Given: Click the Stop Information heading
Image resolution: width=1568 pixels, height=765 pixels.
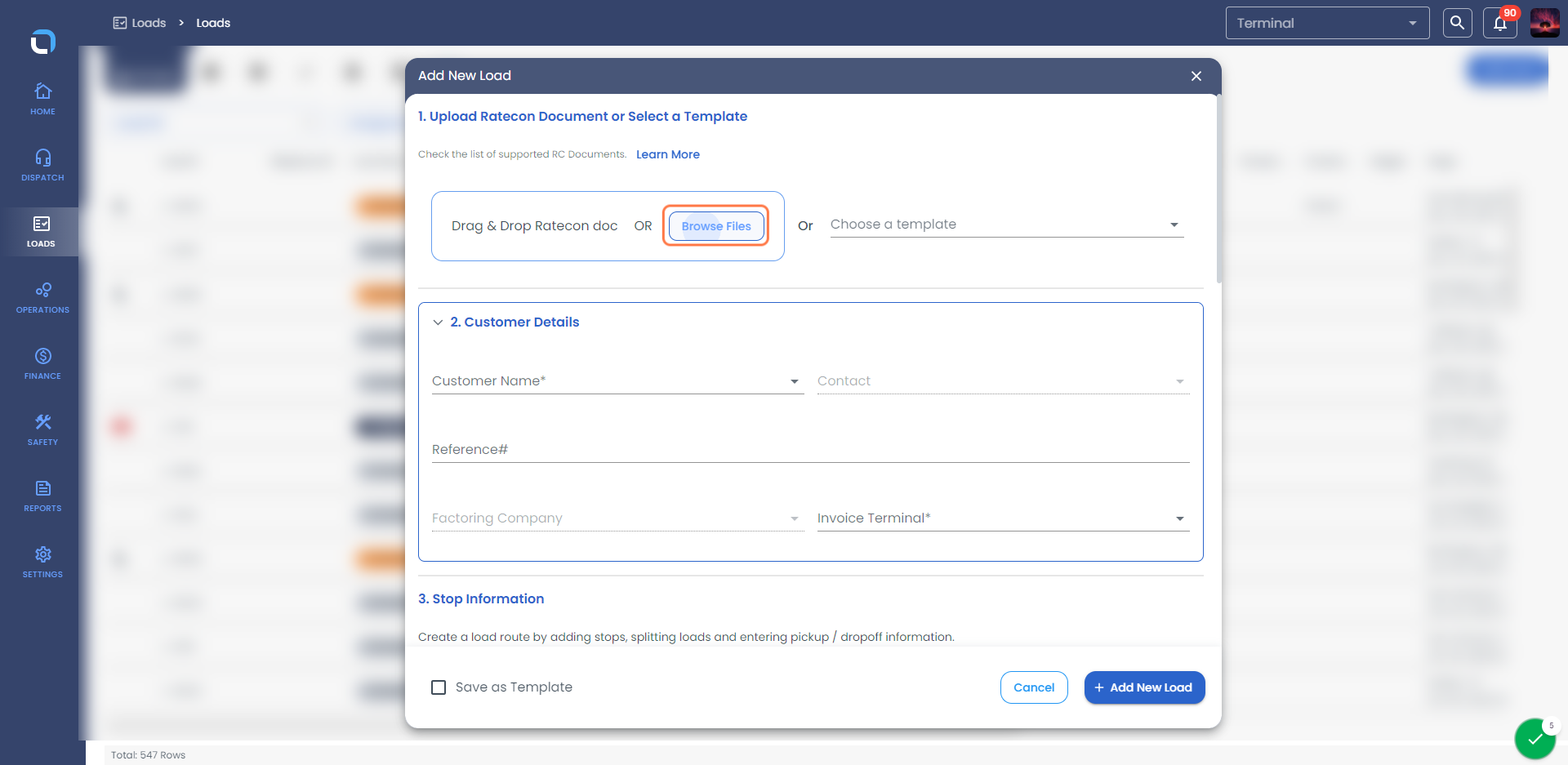Looking at the screenshot, I should [x=481, y=599].
